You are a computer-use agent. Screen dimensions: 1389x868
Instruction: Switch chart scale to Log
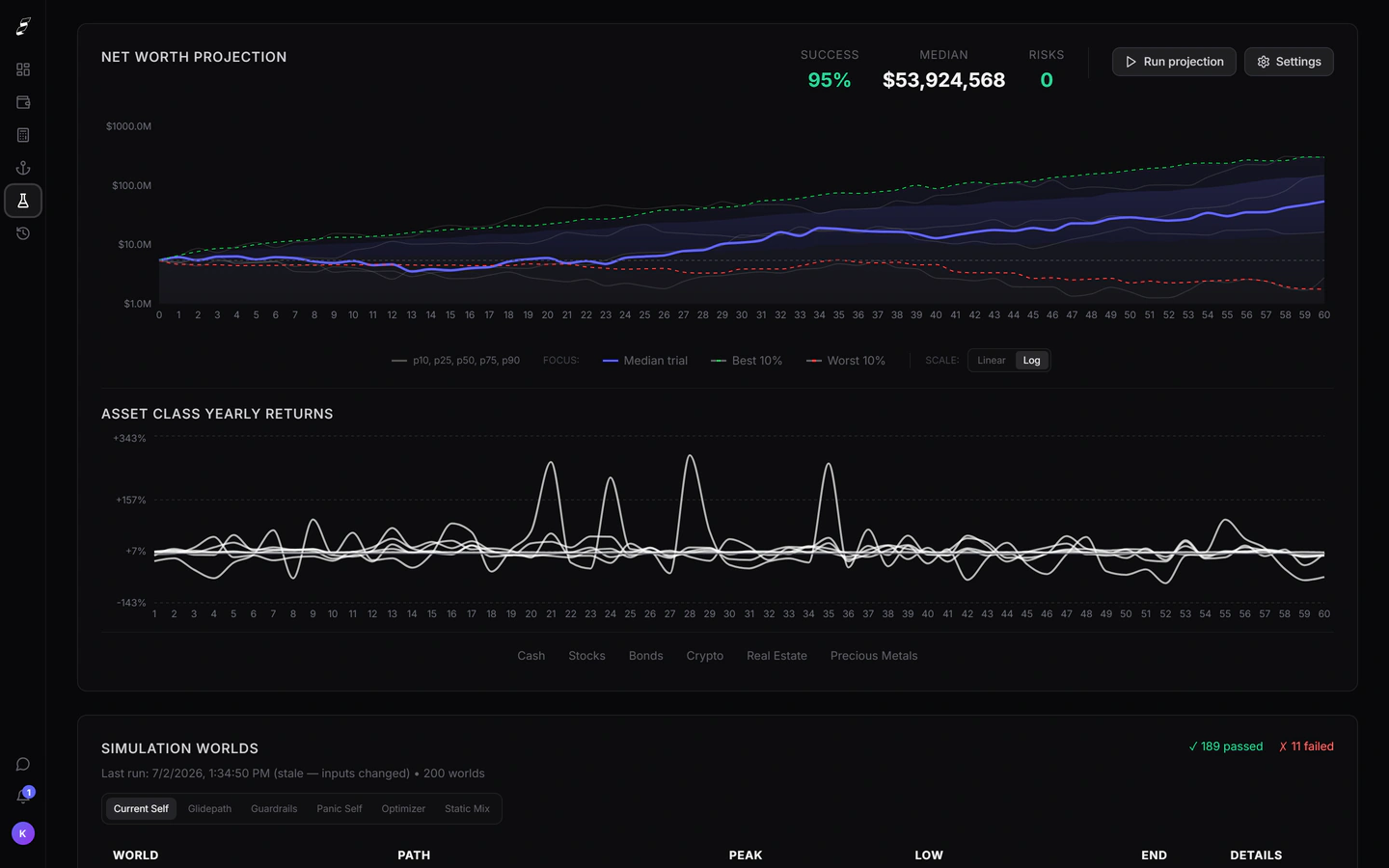tap(1031, 361)
